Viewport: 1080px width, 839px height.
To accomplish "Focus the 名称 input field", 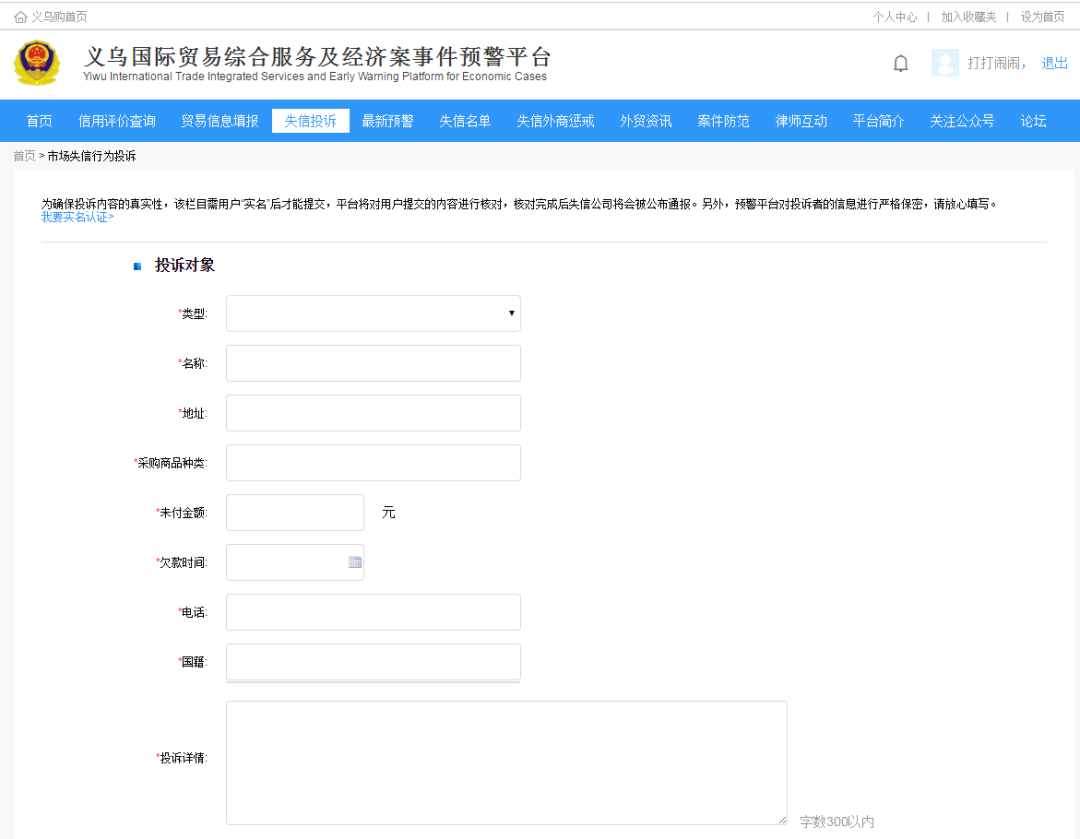I will click(x=373, y=363).
